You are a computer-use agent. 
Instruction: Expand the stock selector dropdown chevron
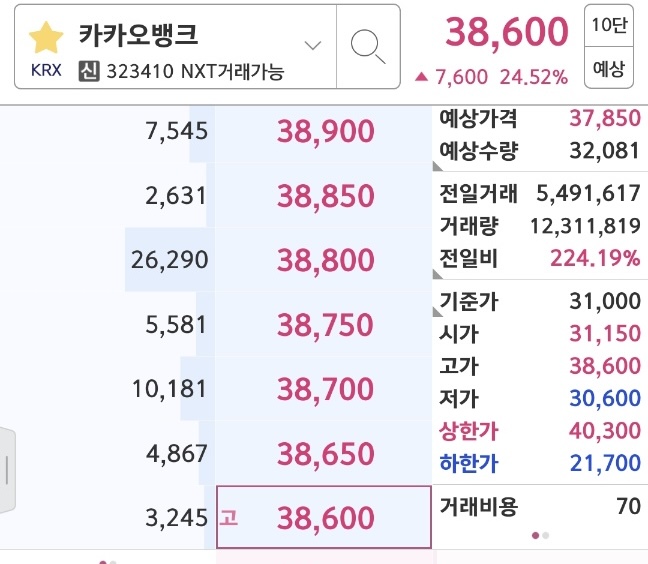coord(313,46)
